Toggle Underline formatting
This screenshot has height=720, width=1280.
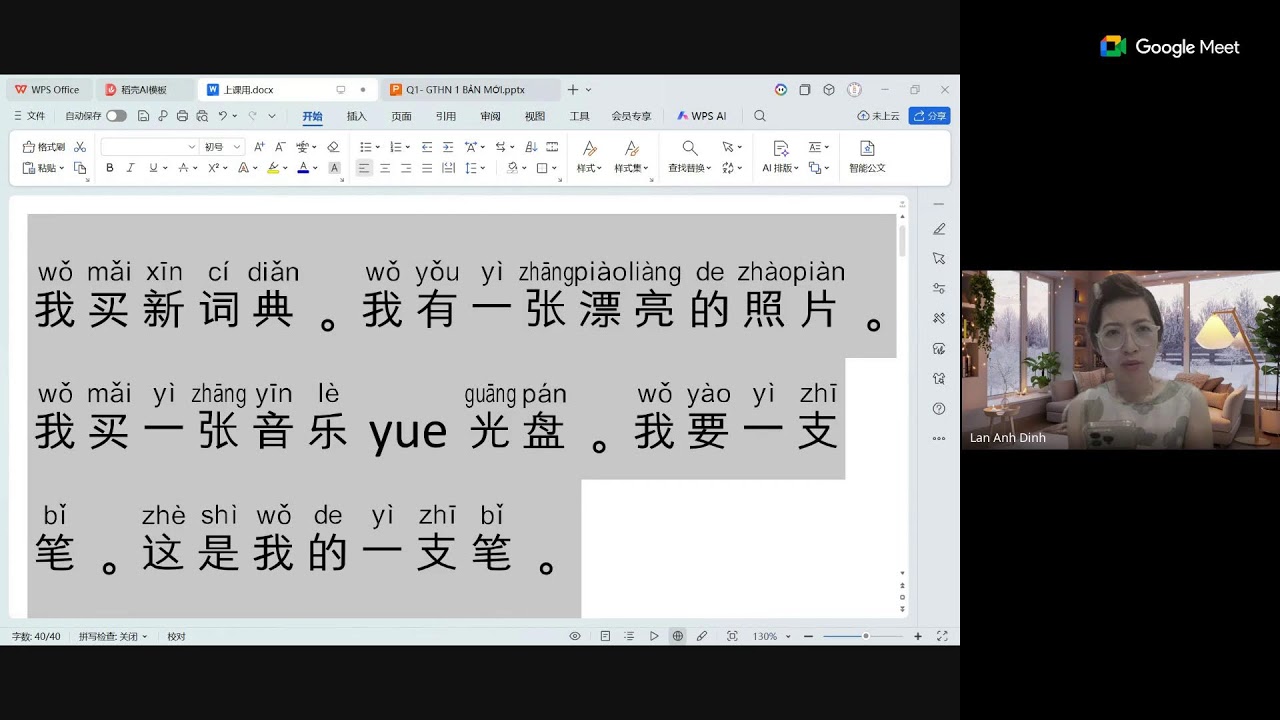click(x=153, y=168)
